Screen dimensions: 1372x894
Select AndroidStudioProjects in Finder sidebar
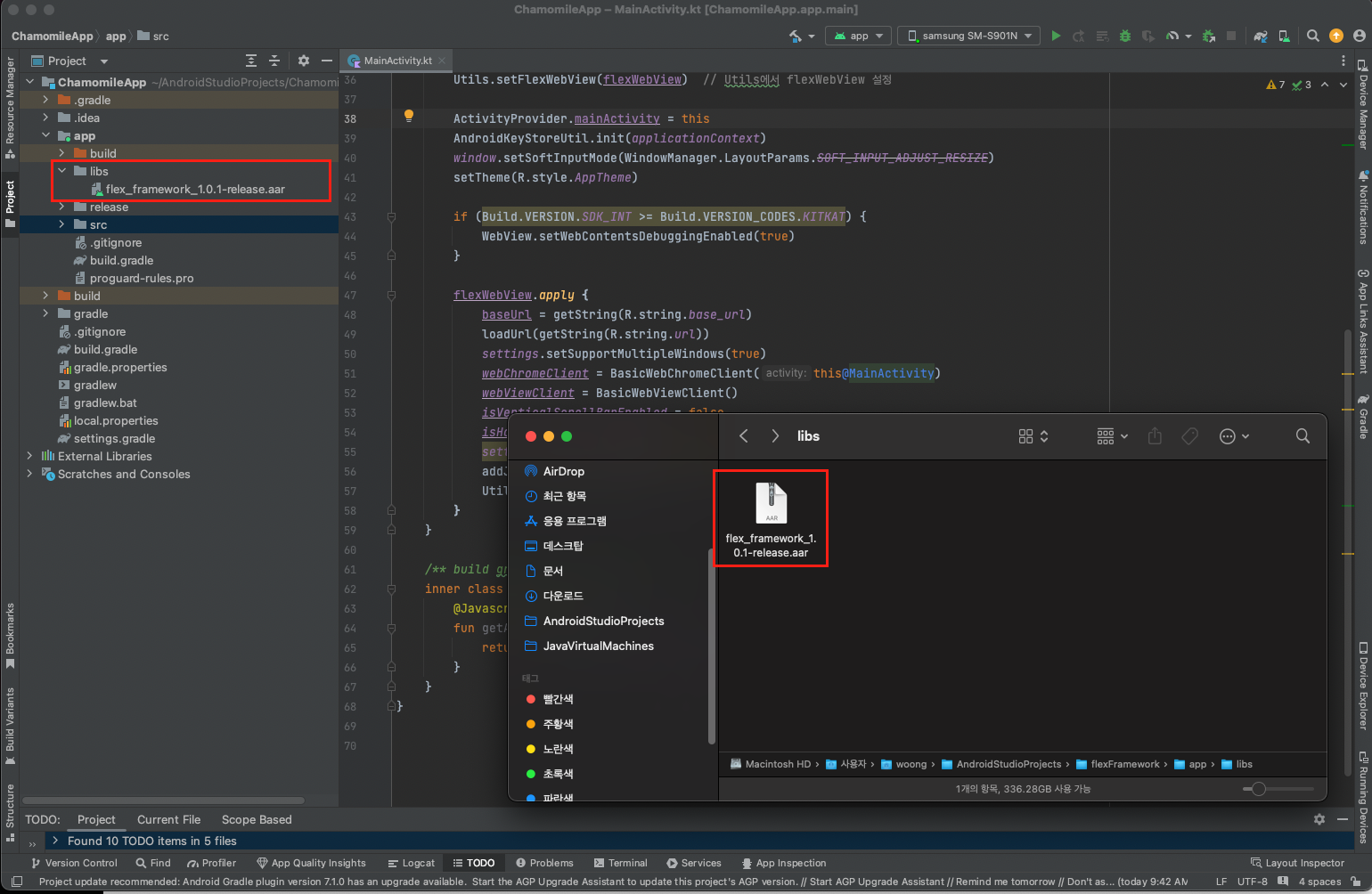(x=603, y=621)
